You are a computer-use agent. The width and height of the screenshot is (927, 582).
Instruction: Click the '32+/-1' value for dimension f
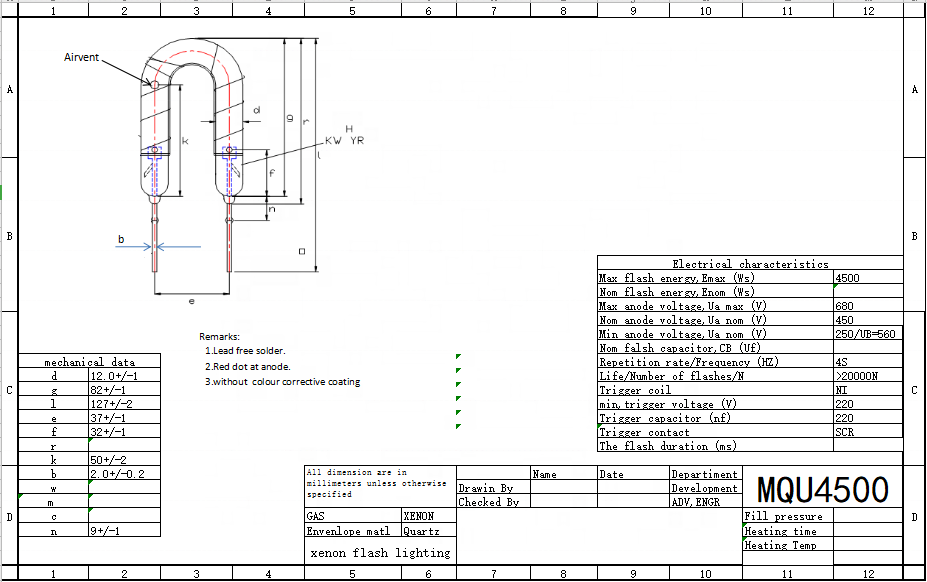click(x=125, y=431)
